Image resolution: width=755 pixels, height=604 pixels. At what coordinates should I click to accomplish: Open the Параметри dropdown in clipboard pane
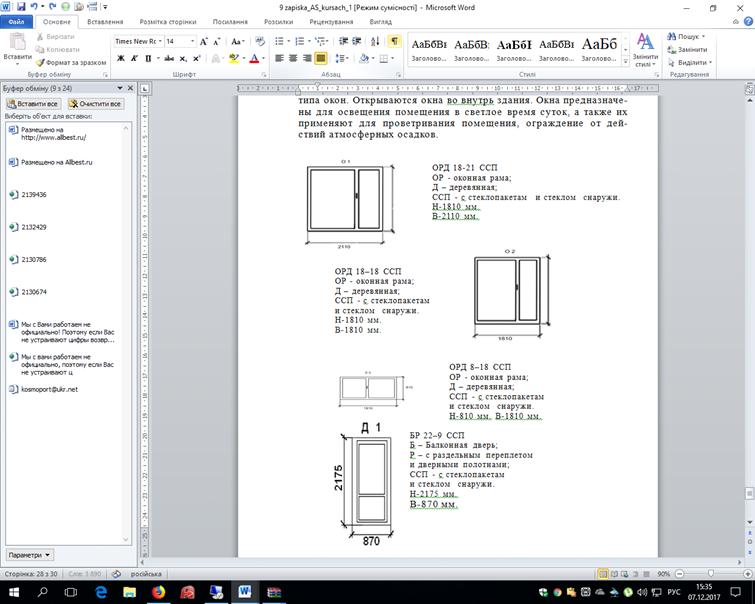(x=29, y=554)
